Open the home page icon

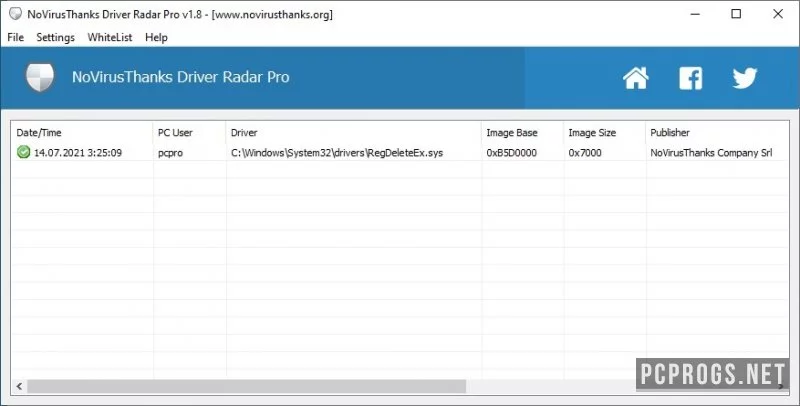click(636, 78)
